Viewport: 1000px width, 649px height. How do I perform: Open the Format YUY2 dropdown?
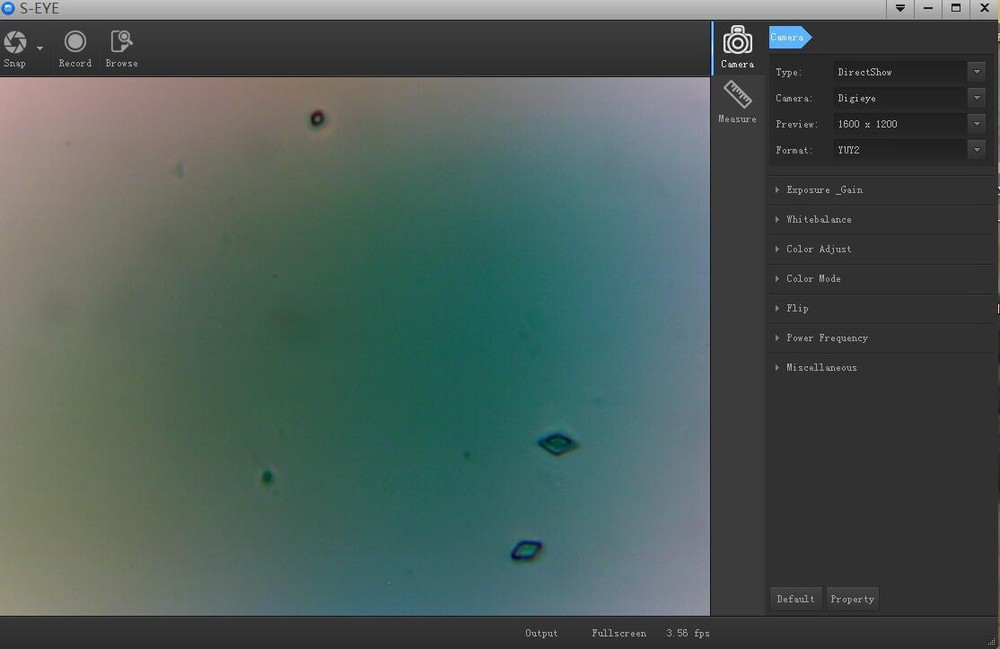coord(976,150)
